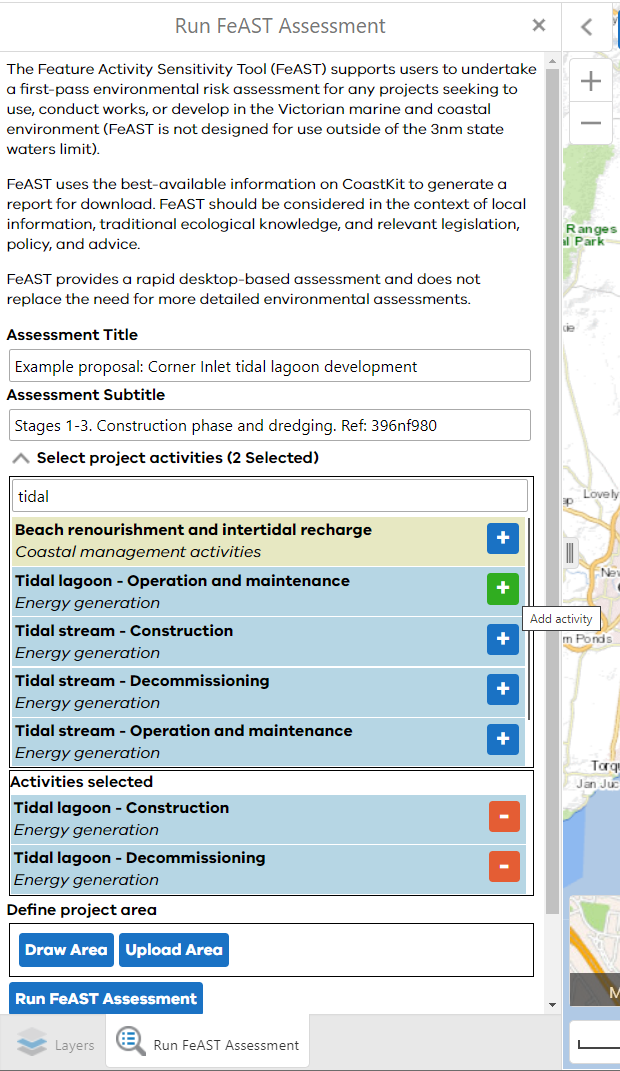Click Upload Area button

(174, 950)
